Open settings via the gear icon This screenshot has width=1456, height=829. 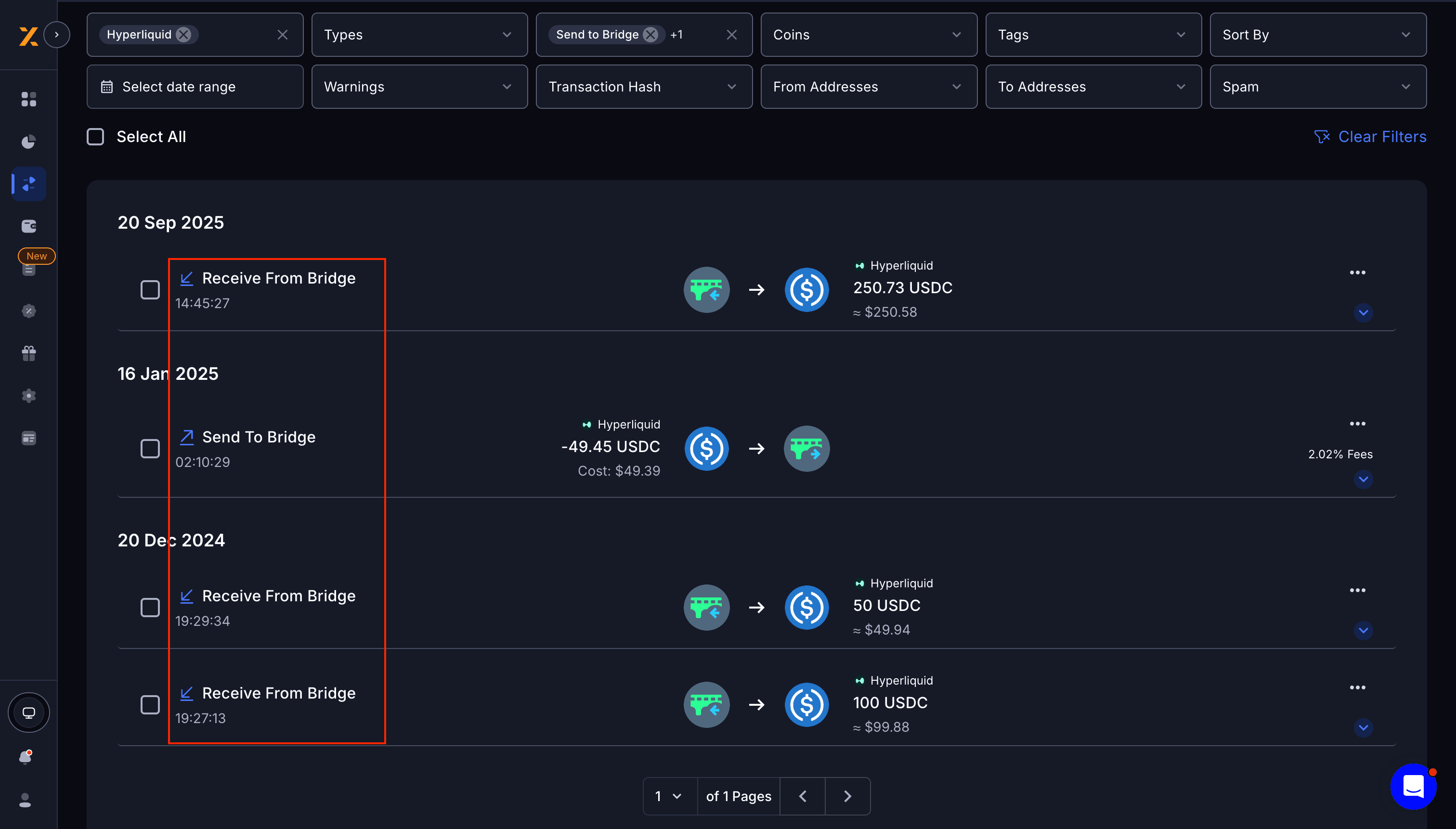point(28,395)
